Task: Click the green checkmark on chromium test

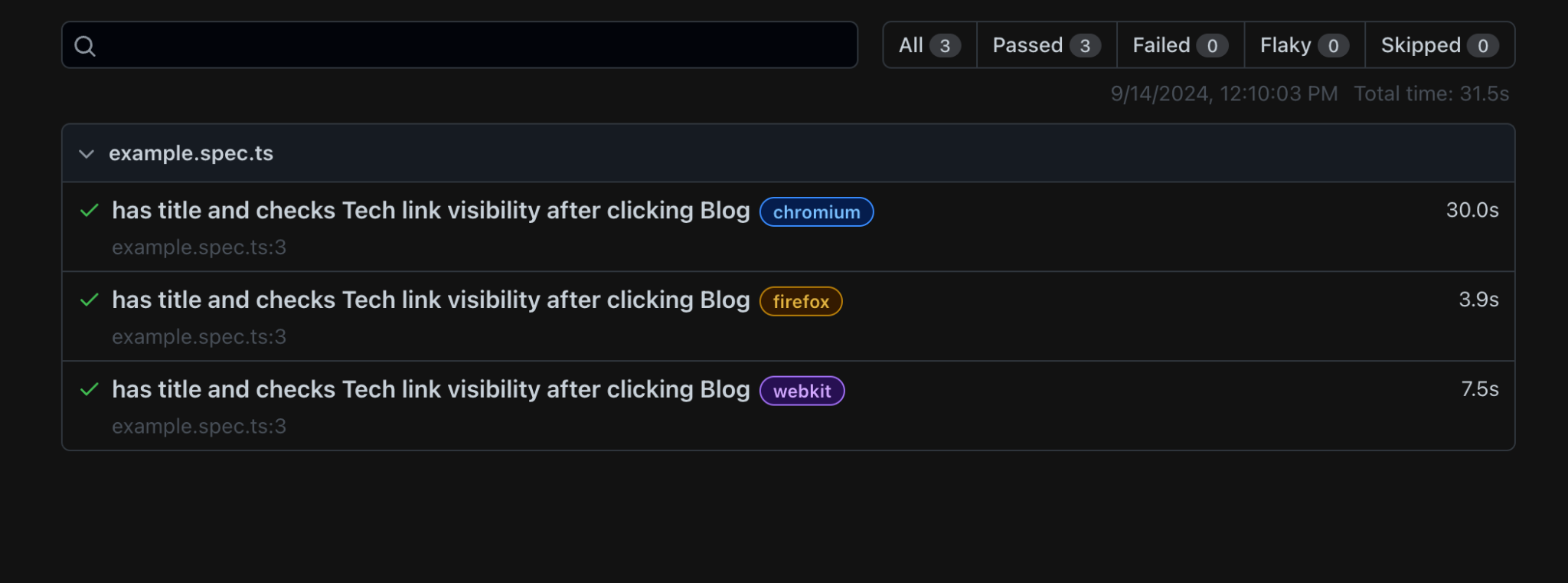Action: coord(90,211)
